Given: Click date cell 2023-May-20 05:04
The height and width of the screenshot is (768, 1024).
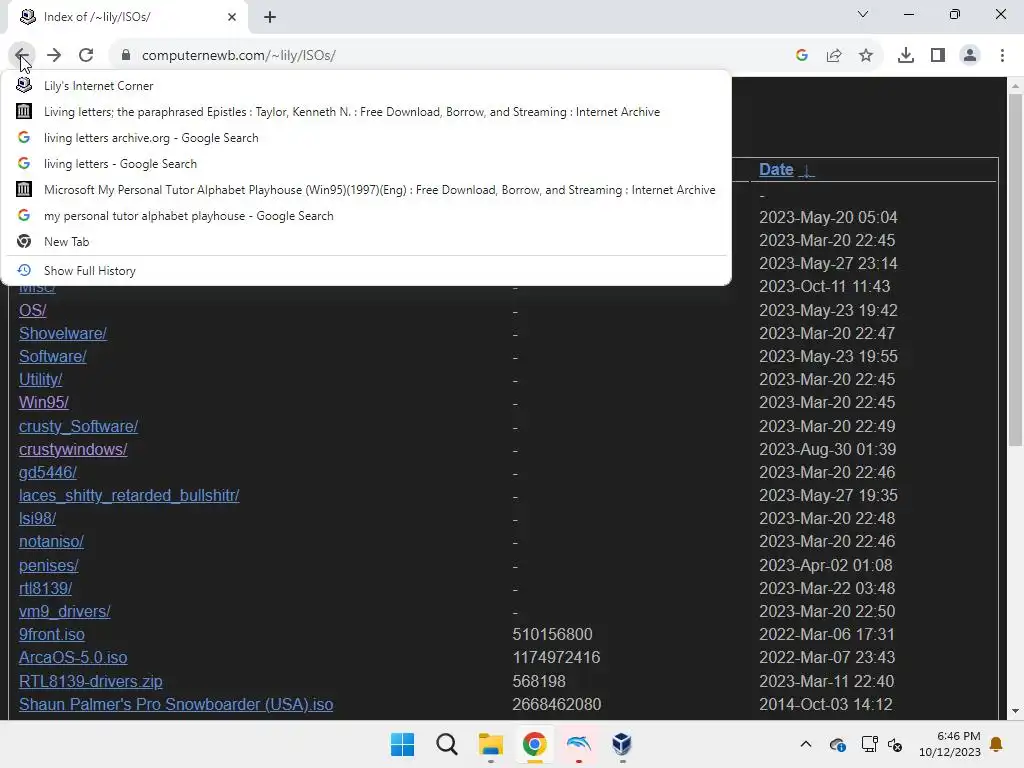Looking at the screenshot, I should click(x=828, y=217).
